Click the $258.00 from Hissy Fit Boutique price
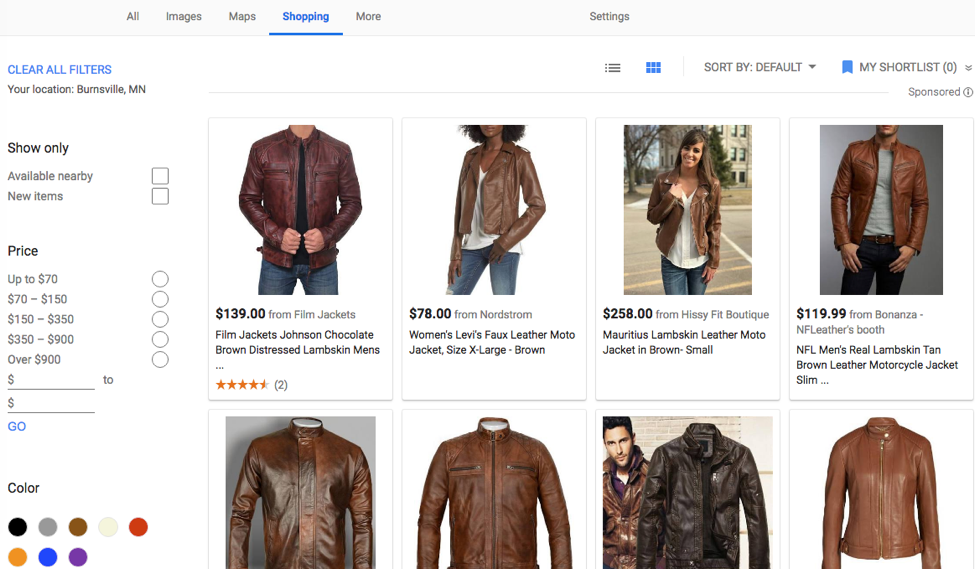This screenshot has width=975, height=569. [686, 314]
